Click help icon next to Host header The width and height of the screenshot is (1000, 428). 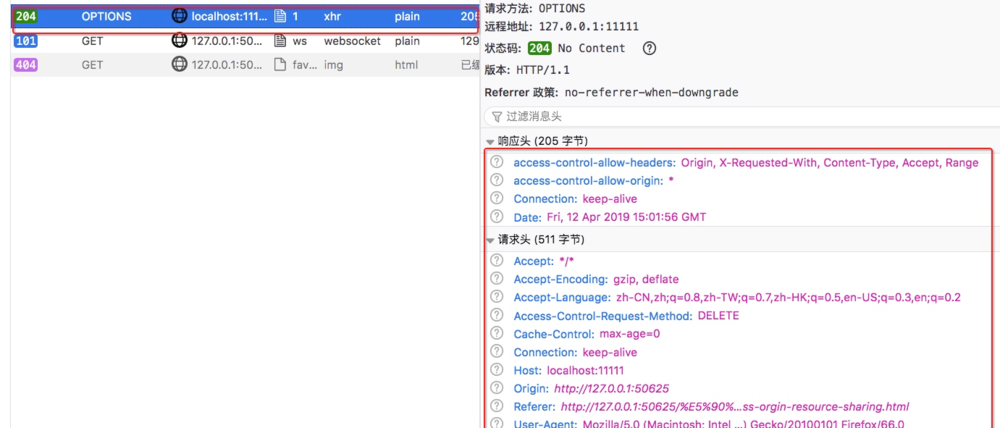(497, 370)
